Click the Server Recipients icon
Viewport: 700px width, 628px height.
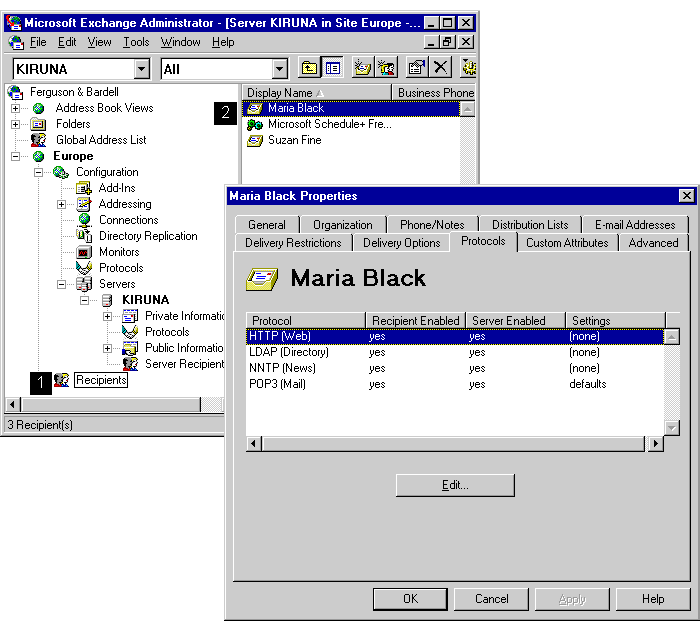(x=130, y=364)
